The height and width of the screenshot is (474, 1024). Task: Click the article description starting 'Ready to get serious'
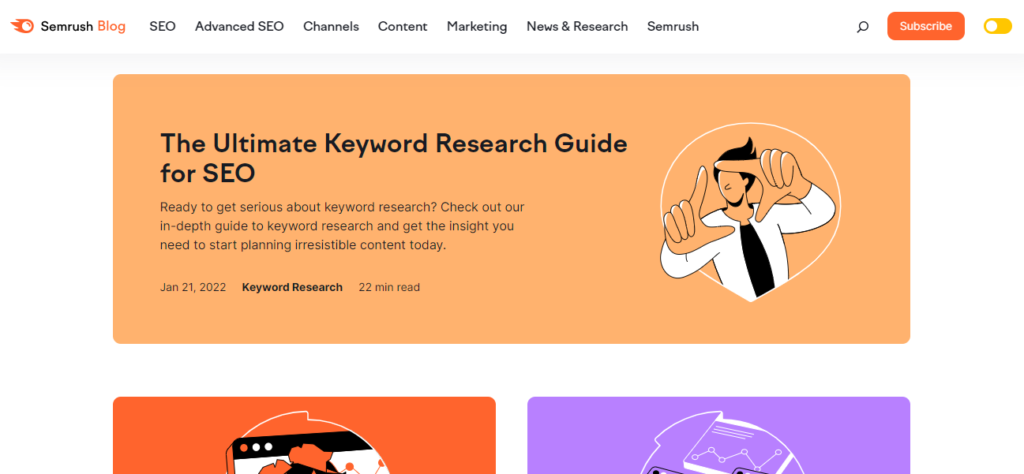tap(342, 227)
